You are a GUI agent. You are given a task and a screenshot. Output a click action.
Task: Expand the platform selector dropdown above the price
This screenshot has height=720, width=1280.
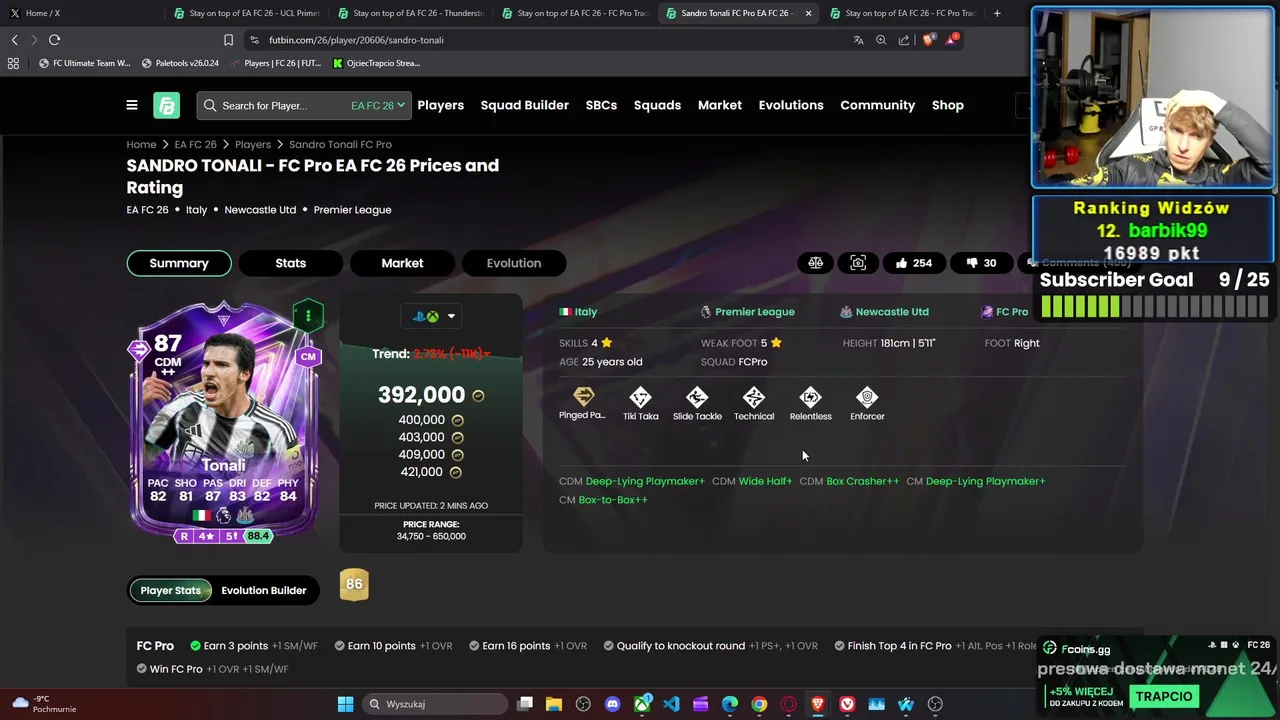click(433, 316)
